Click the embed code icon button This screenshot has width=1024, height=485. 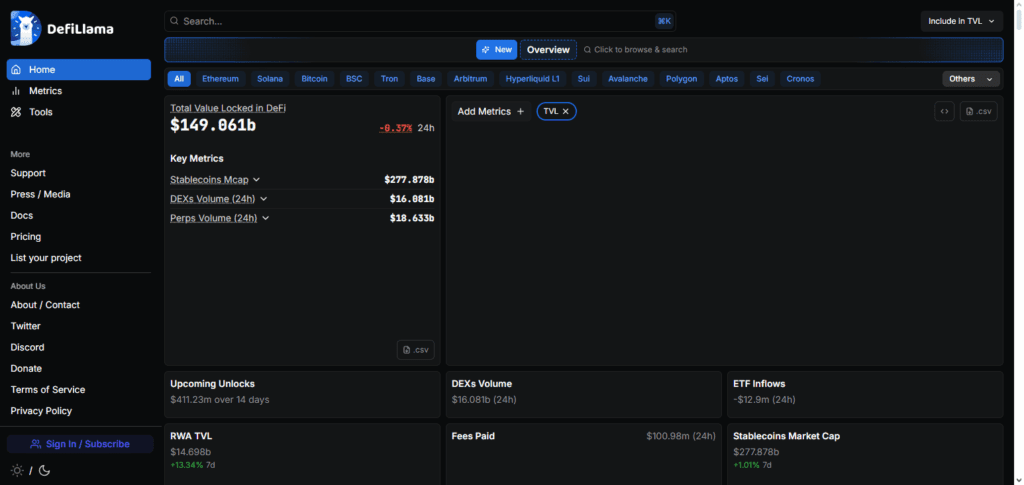944,112
